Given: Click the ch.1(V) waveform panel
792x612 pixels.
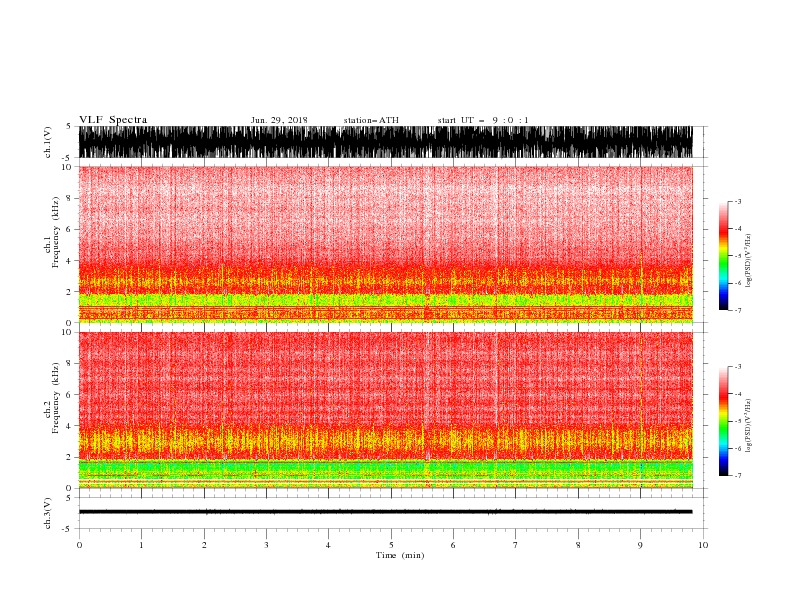Looking at the screenshot, I should pos(385,142).
